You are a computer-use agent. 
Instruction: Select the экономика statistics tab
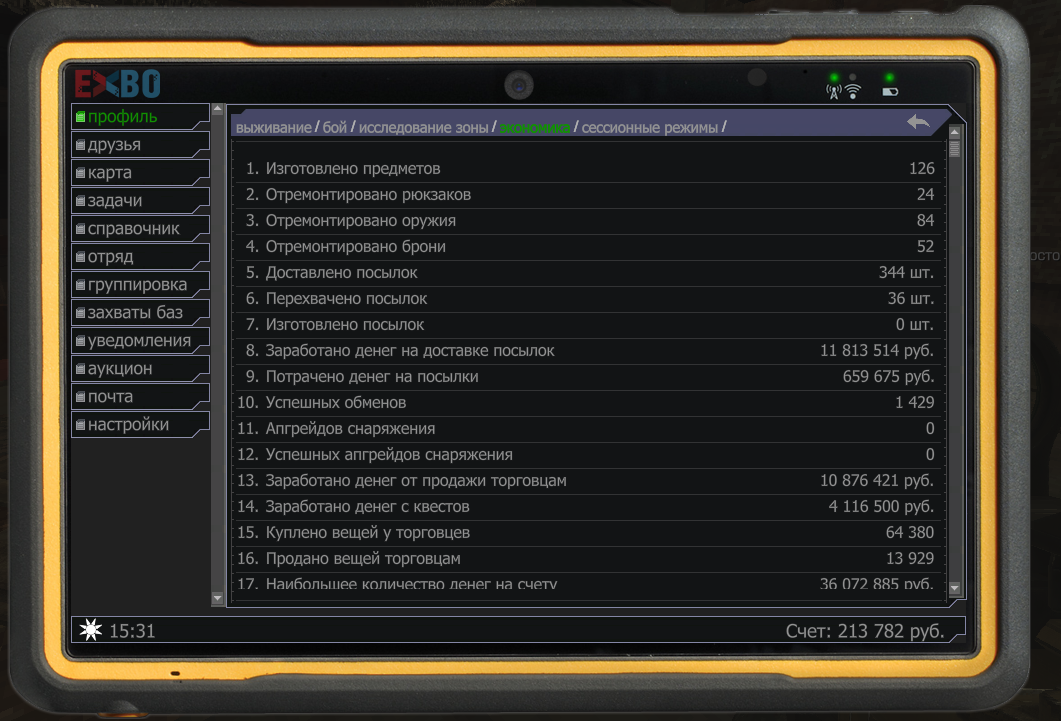(535, 127)
